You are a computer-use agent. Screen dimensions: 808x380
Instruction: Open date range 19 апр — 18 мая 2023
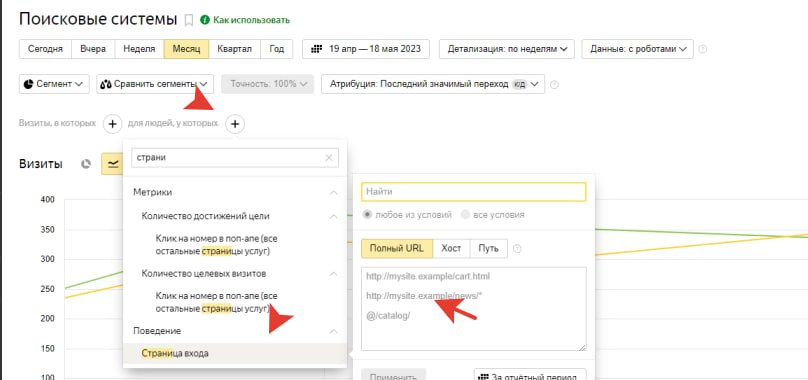click(366, 49)
